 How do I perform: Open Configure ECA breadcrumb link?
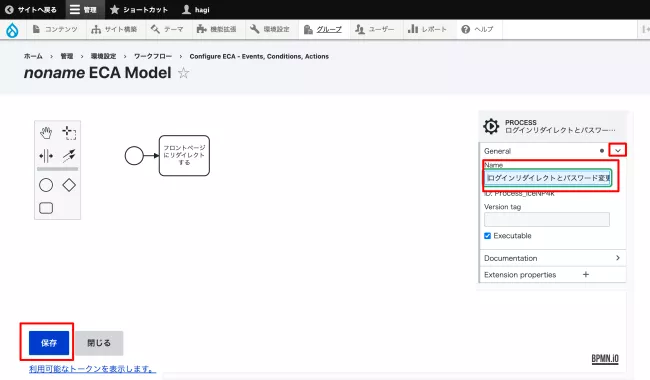(259, 56)
